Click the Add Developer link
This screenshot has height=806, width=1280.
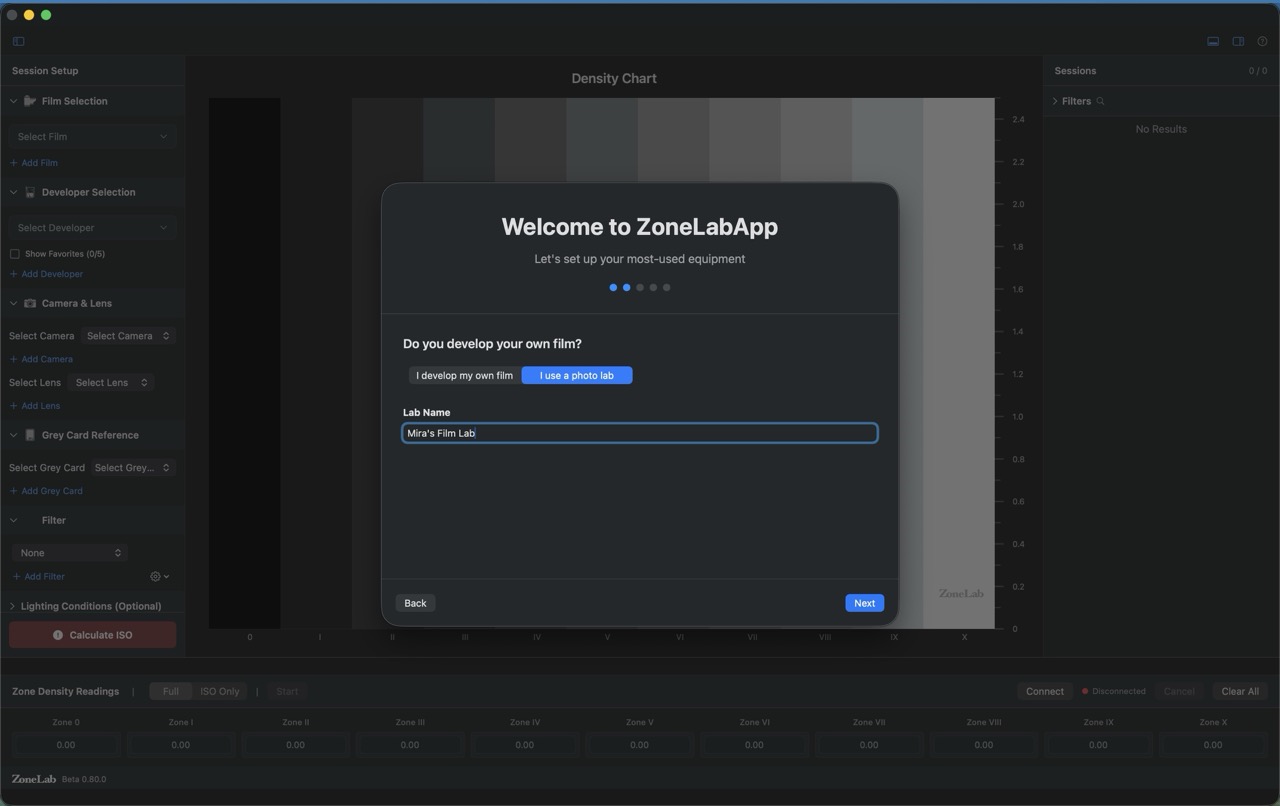46,274
